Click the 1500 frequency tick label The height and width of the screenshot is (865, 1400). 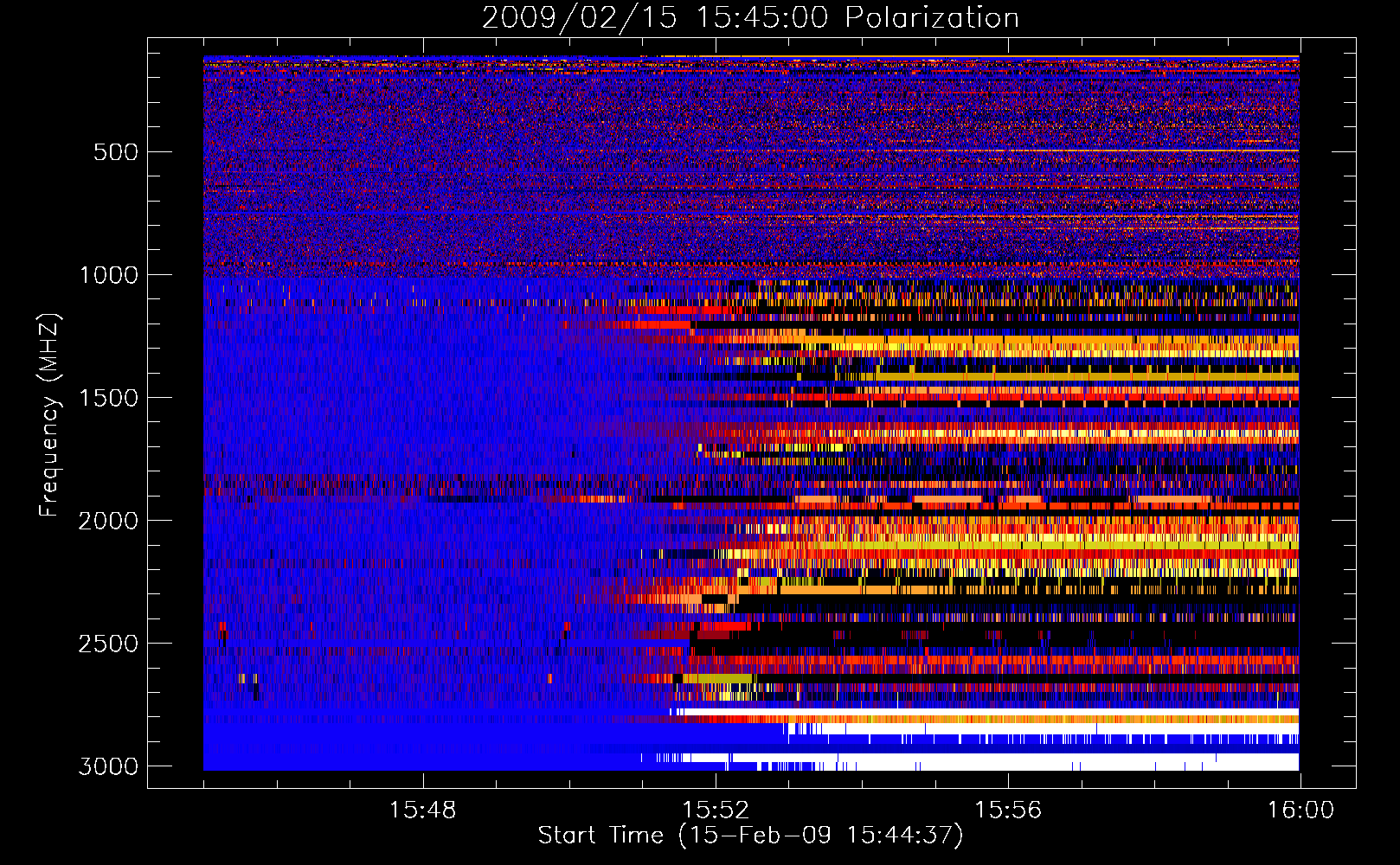tap(108, 398)
